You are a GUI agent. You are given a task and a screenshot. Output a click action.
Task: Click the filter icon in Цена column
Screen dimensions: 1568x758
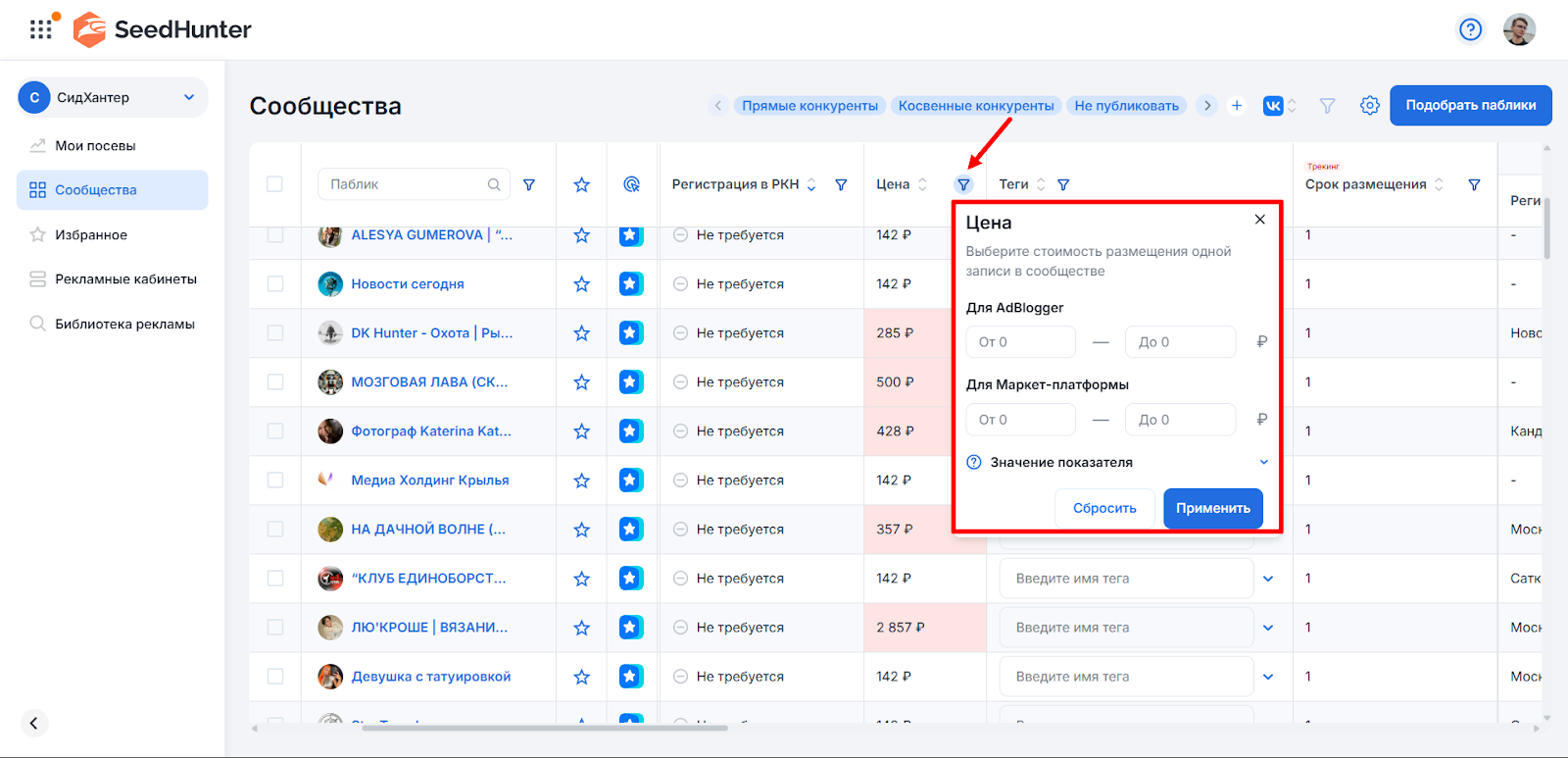point(963,184)
